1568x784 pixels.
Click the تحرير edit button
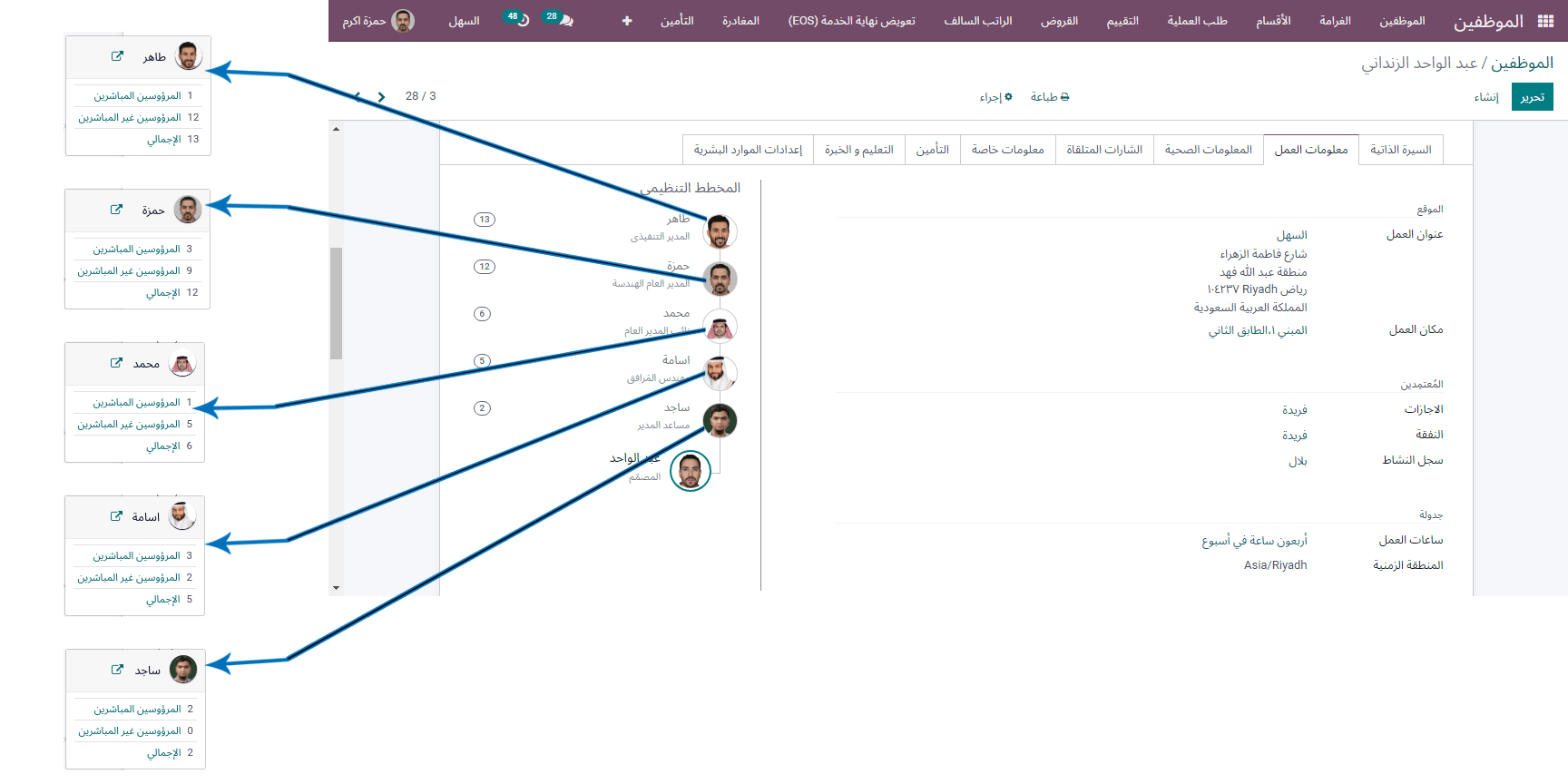pos(1533,97)
